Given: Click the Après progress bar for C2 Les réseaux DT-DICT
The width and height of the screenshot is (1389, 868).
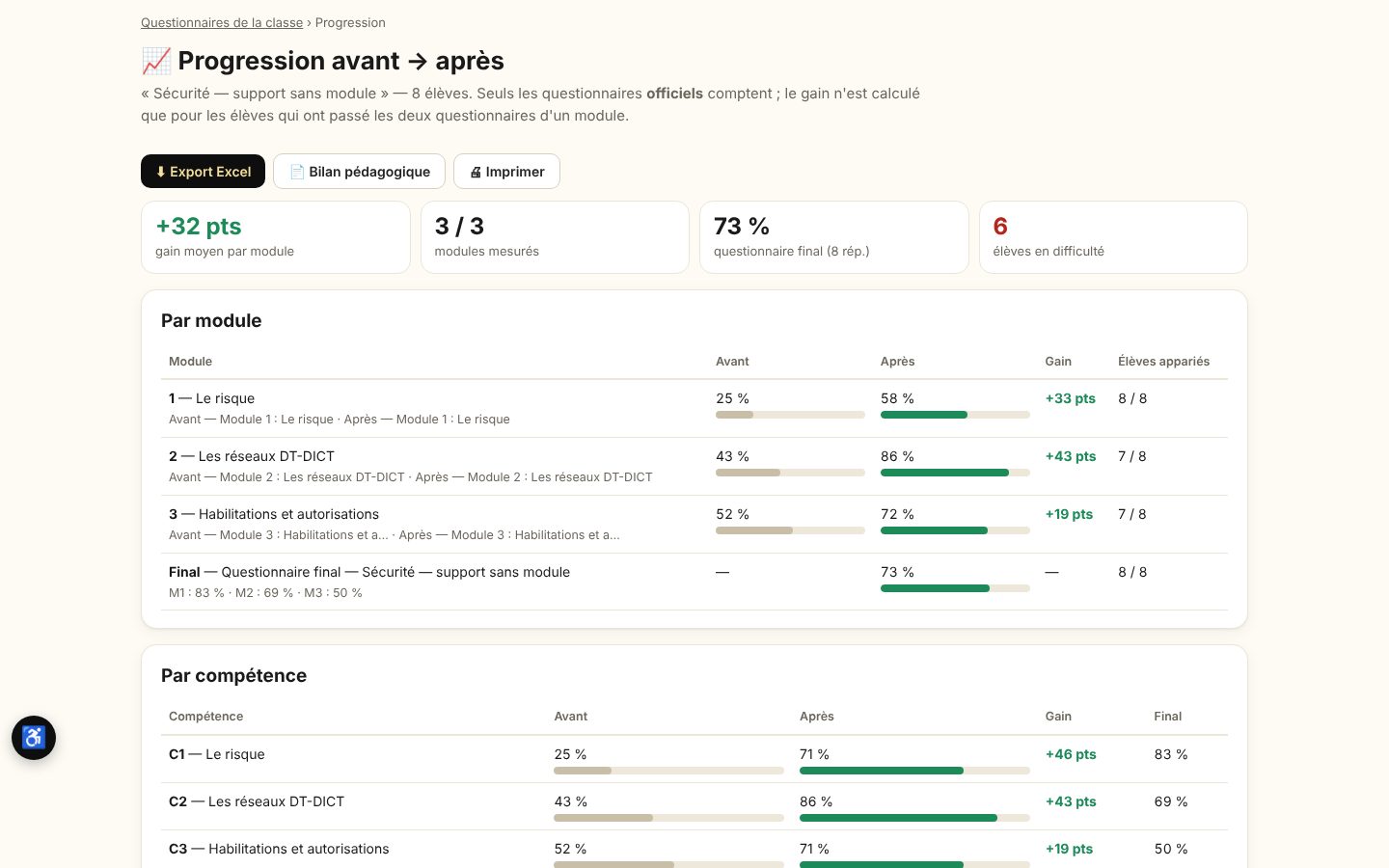Looking at the screenshot, I should [x=914, y=818].
